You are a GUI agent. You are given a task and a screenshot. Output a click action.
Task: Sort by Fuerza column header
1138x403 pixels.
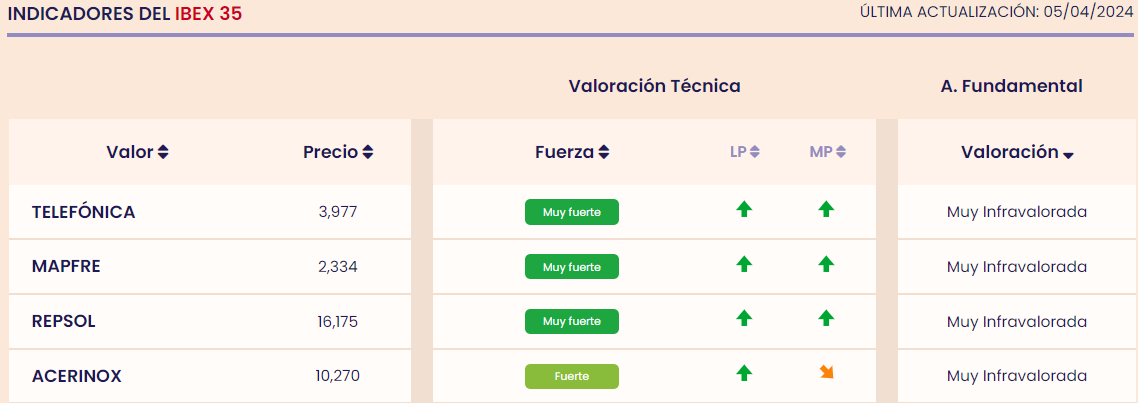tap(572, 152)
